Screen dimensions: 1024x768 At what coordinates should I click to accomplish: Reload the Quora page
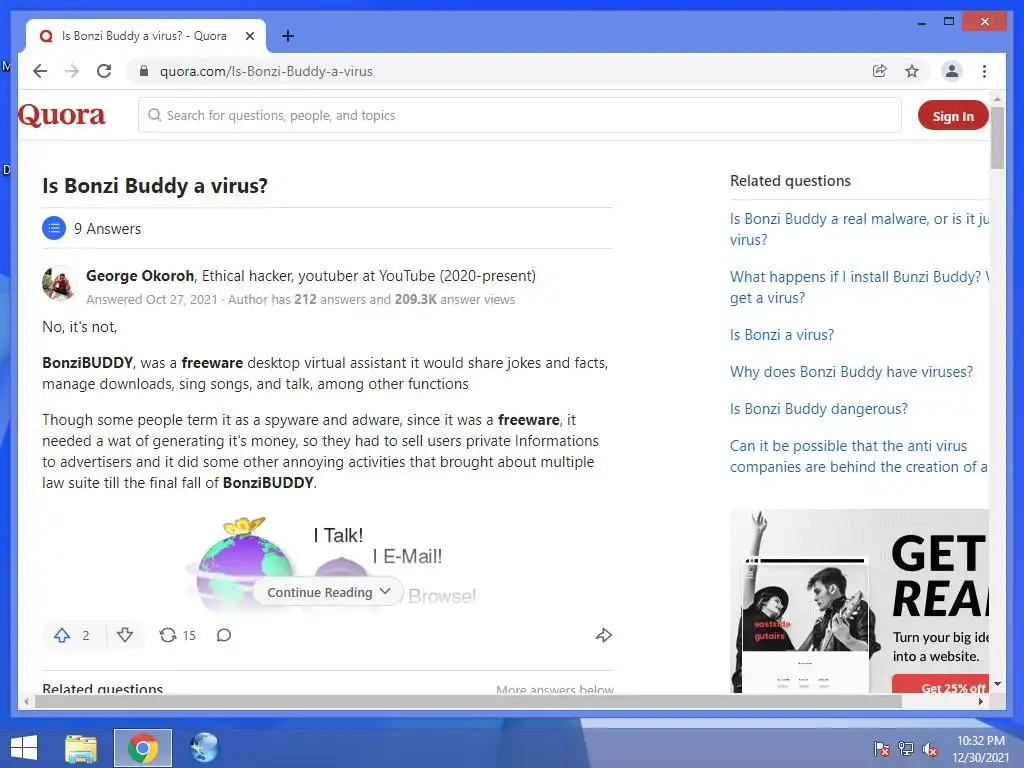(x=104, y=71)
